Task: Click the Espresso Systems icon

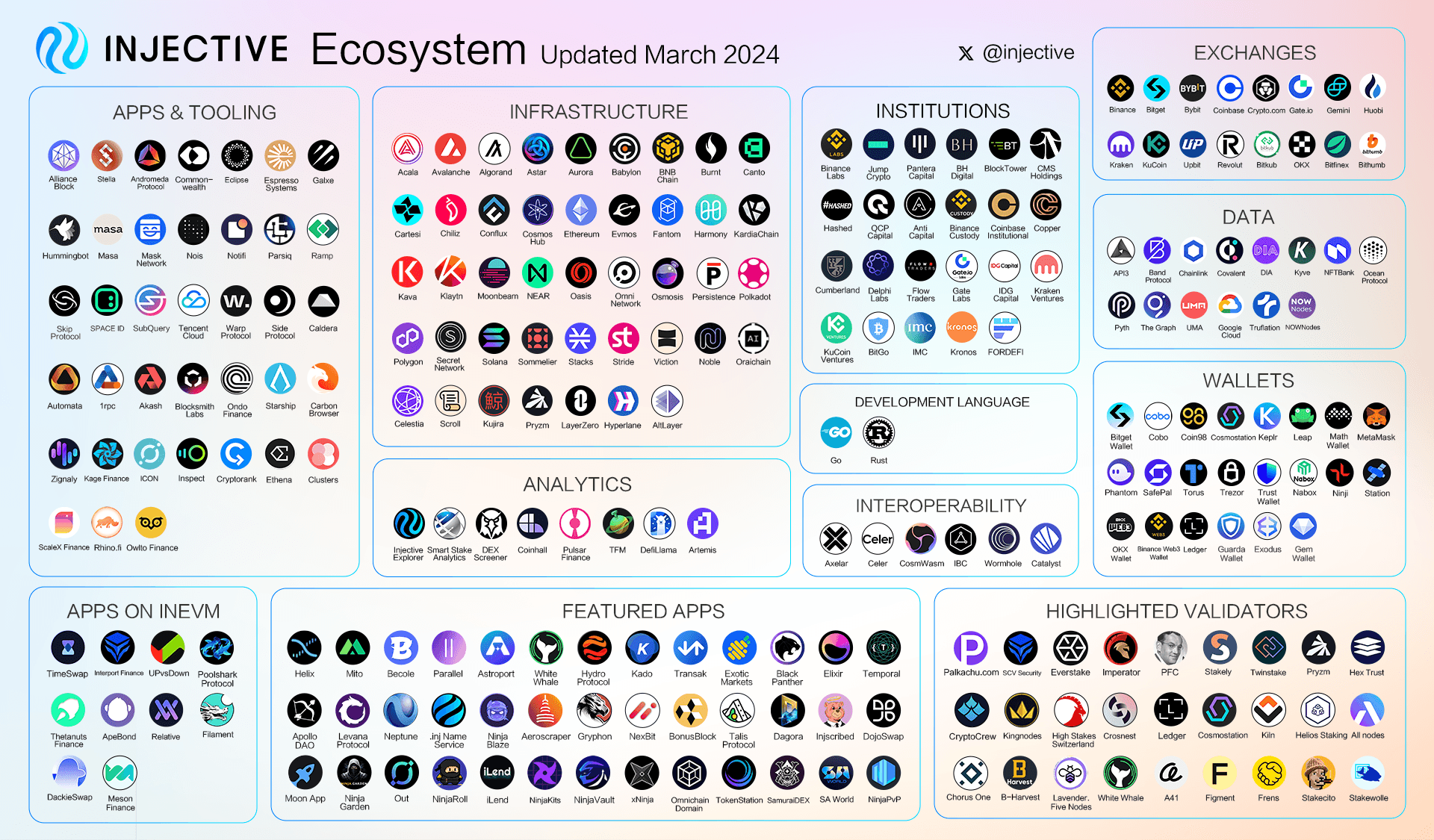Action: [280, 155]
